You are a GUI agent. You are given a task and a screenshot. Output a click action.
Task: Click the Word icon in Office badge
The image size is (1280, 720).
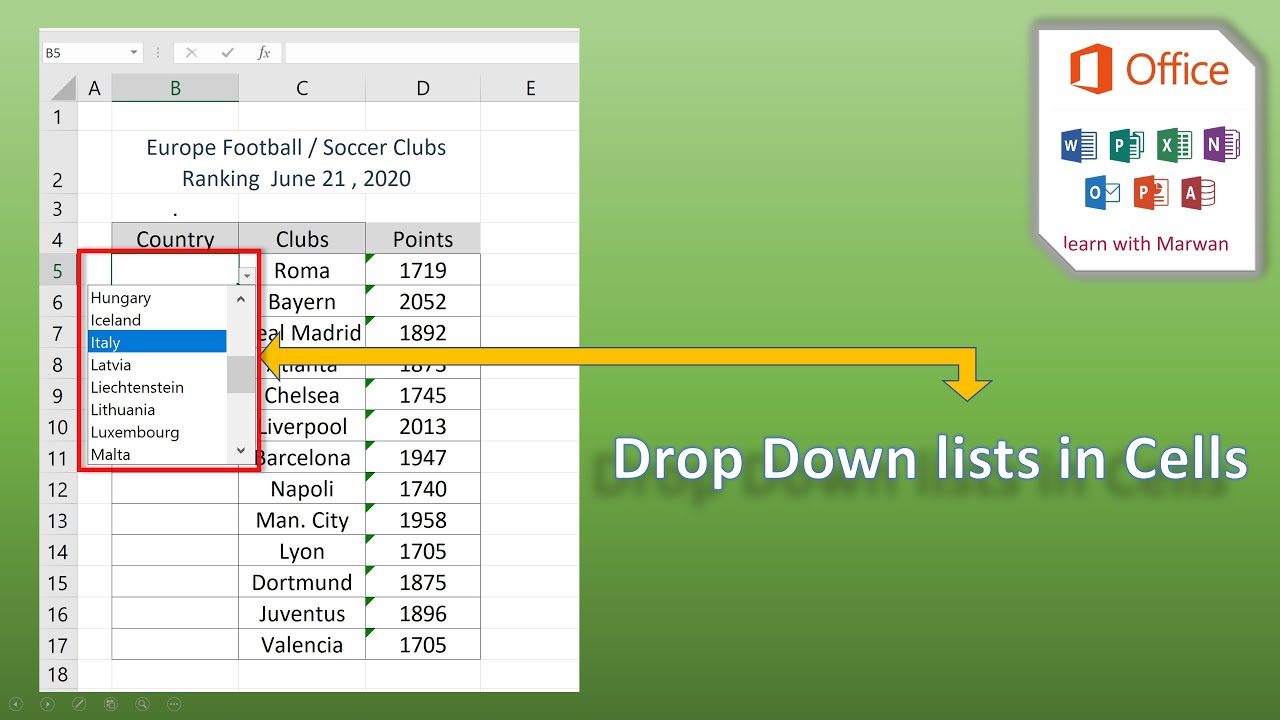click(1079, 145)
